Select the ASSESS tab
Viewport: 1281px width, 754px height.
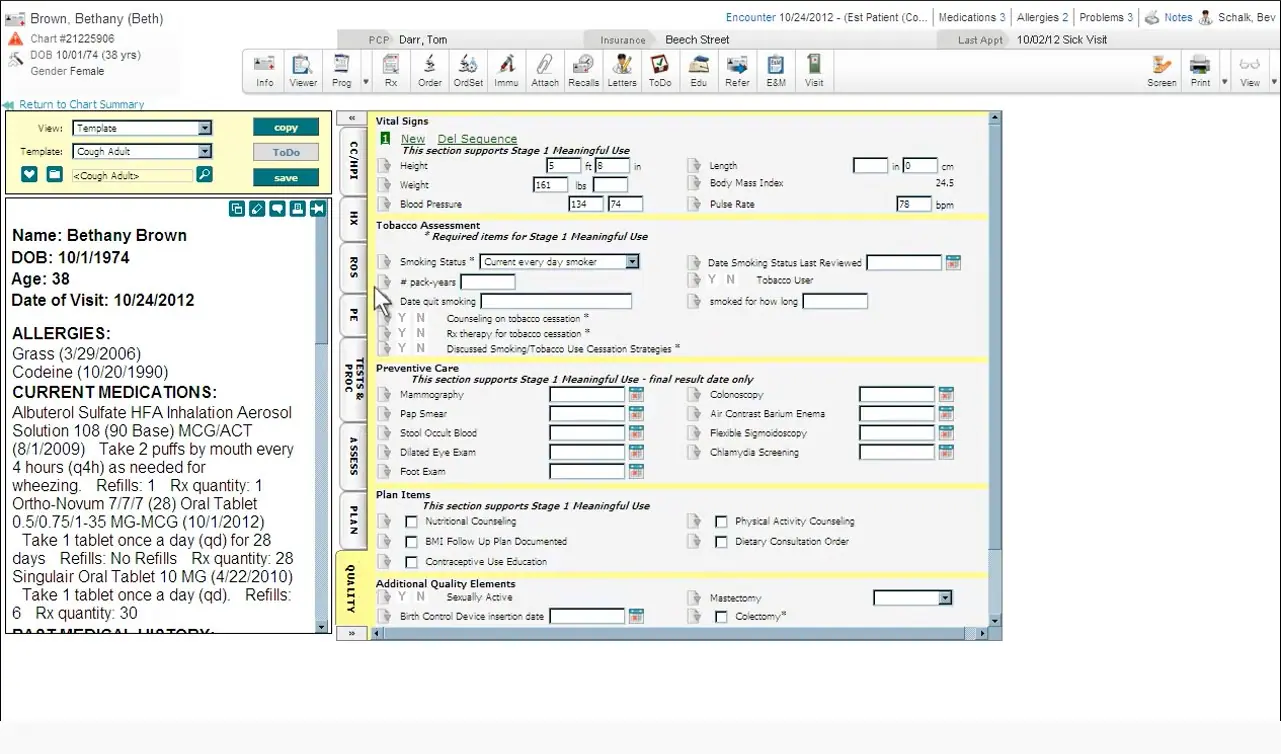click(x=351, y=455)
